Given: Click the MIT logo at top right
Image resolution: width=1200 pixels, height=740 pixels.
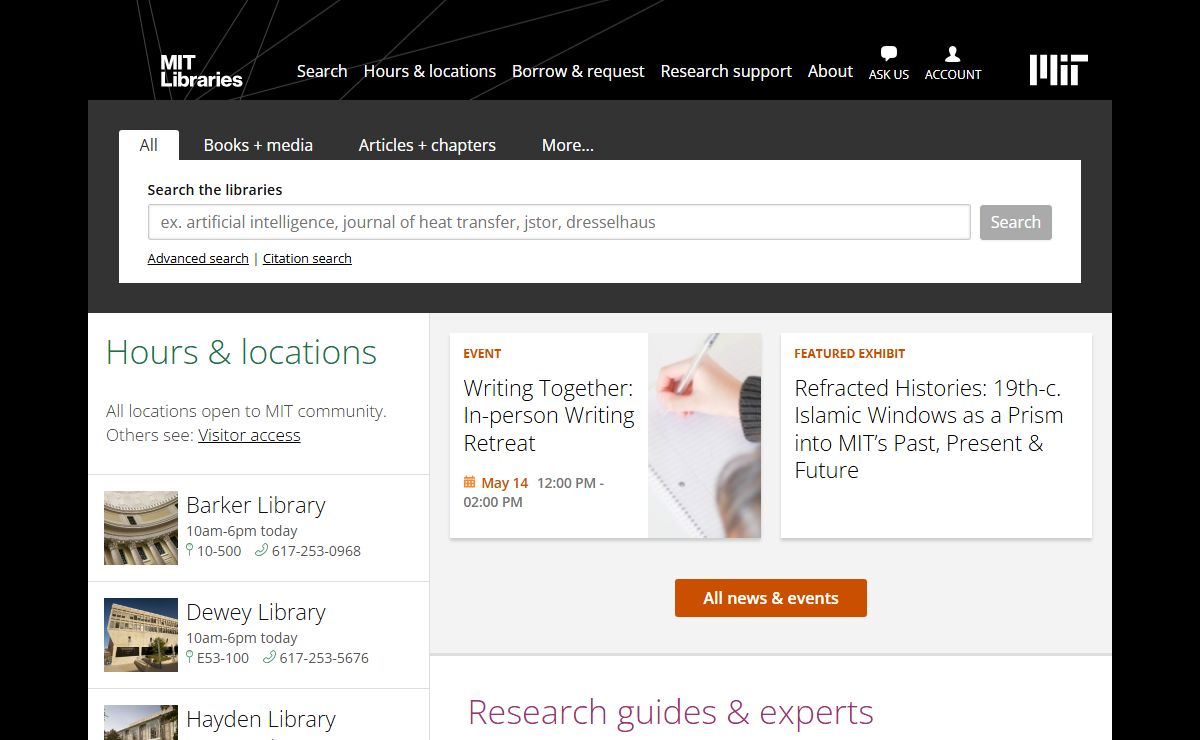Looking at the screenshot, I should [x=1058, y=70].
